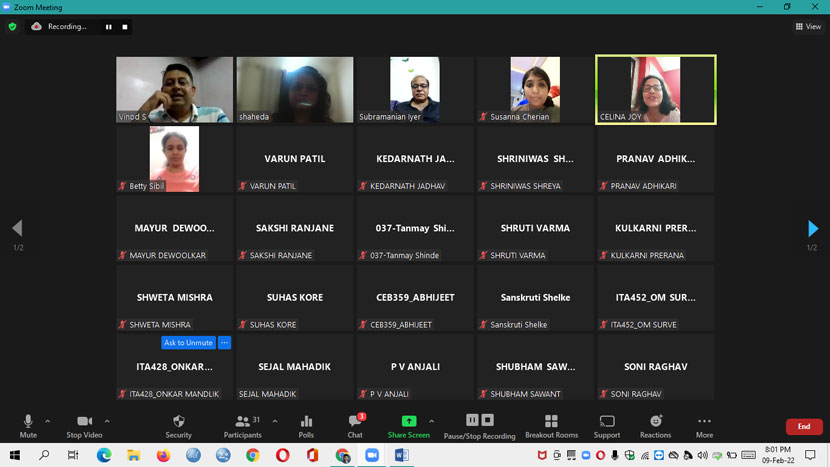Open the Security options
This screenshot has width=830, height=467.
(x=178, y=425)
